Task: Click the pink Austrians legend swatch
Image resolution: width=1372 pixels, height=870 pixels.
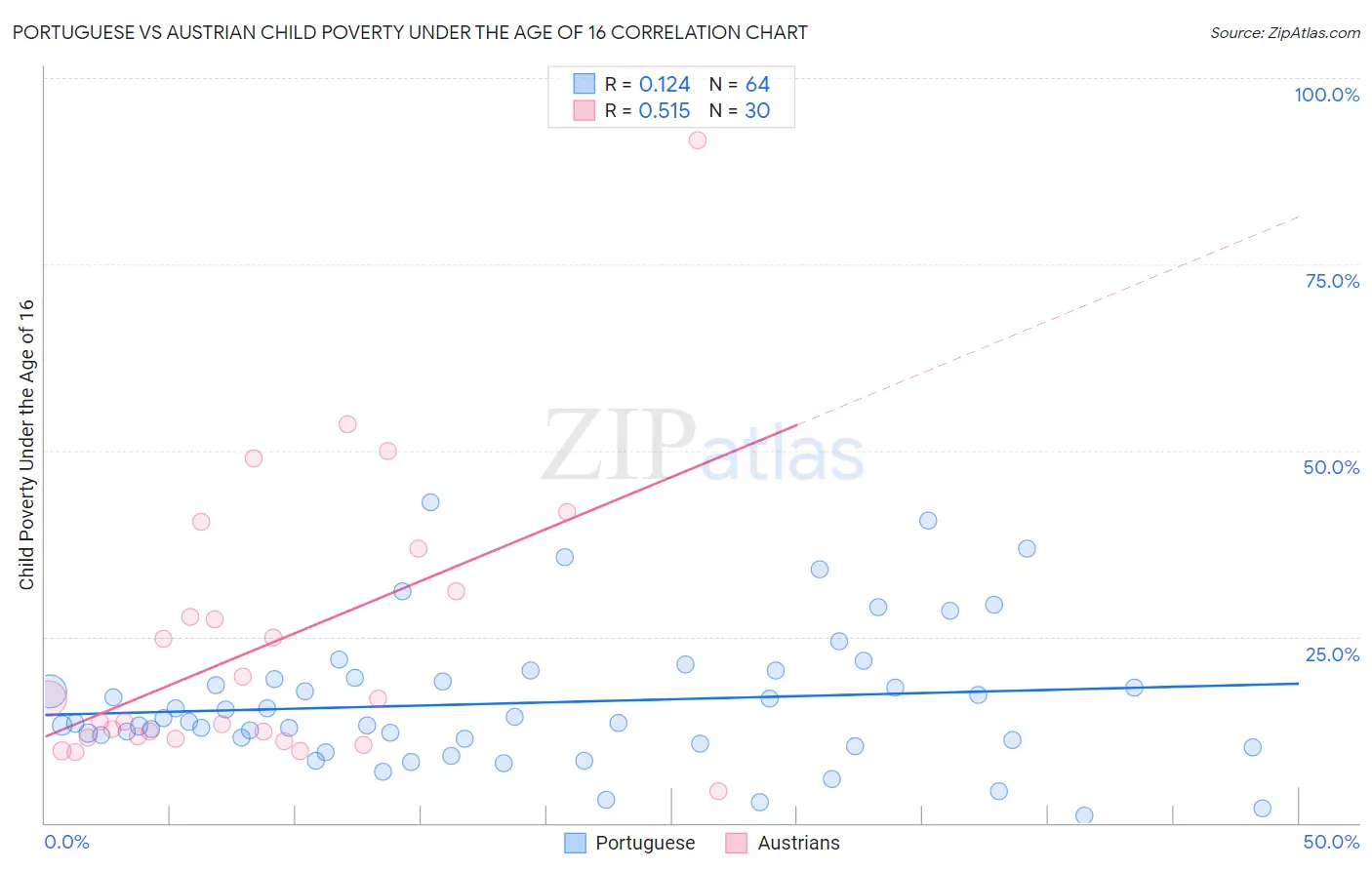Action: click(x=737, y=843)
